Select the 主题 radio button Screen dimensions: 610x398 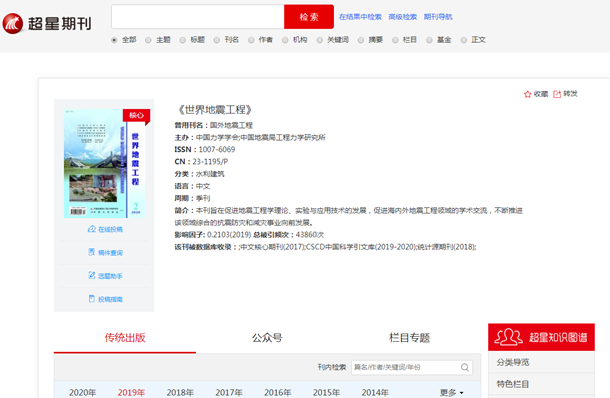[148, 40]
